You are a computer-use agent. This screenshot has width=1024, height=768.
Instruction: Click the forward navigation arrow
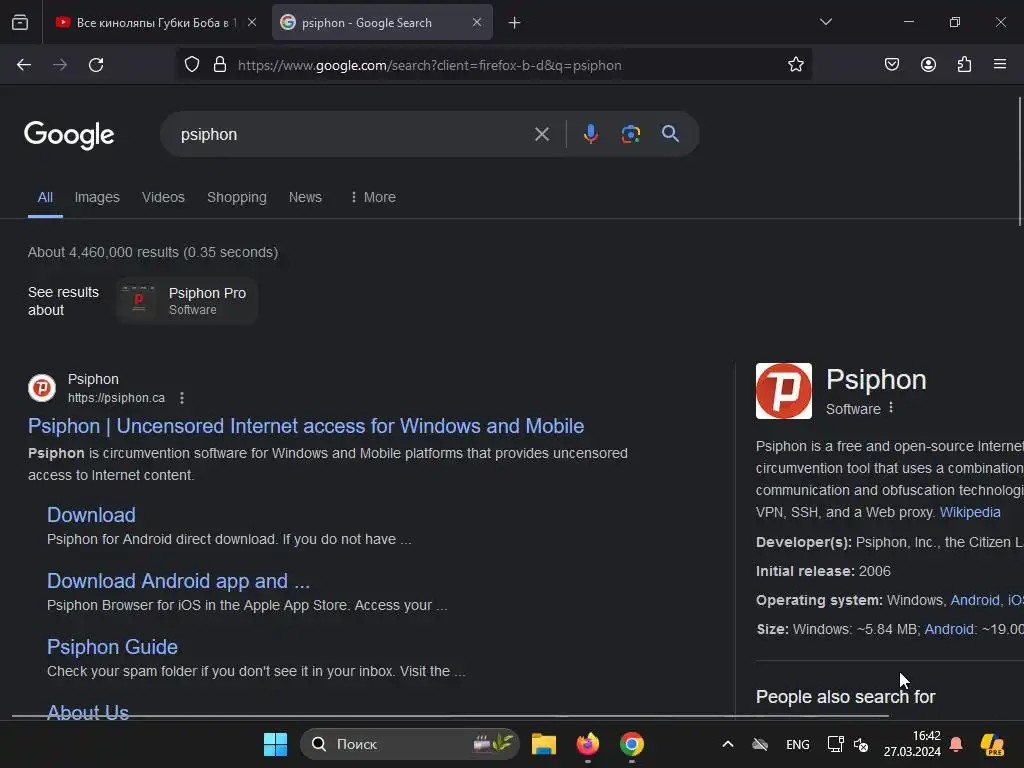tap(60, 65)
